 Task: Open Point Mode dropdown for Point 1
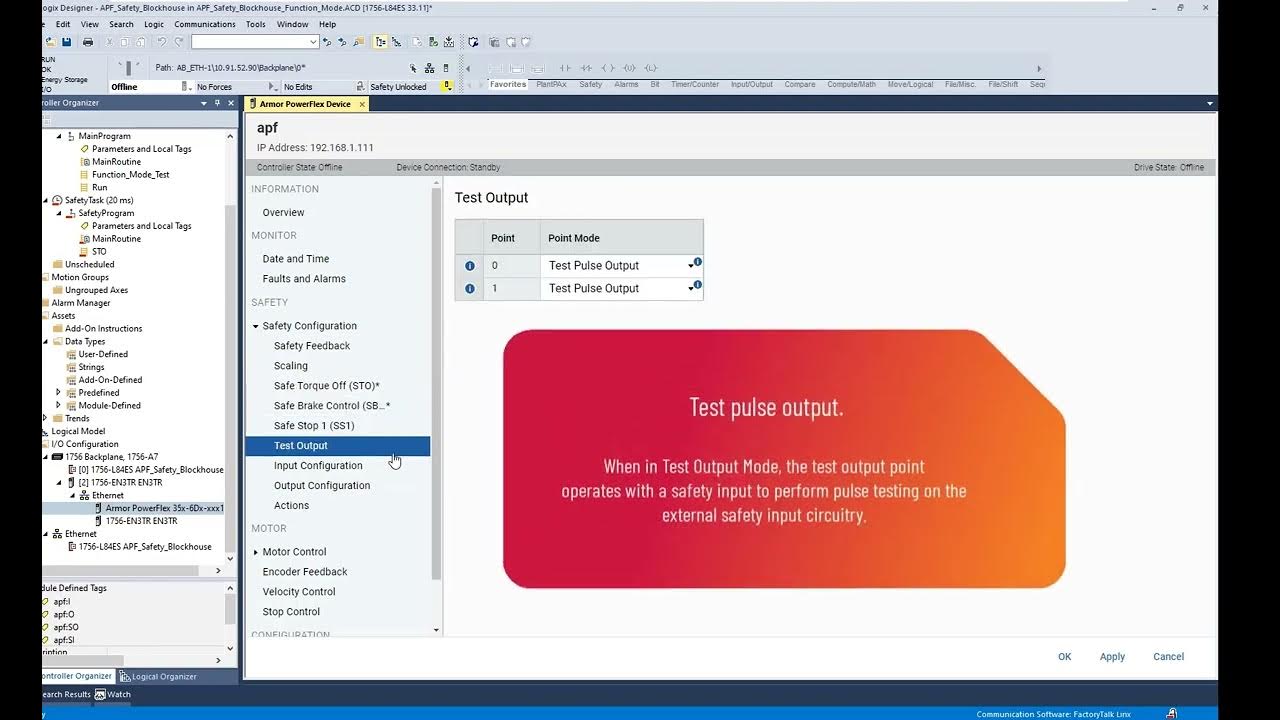point(691,289)
